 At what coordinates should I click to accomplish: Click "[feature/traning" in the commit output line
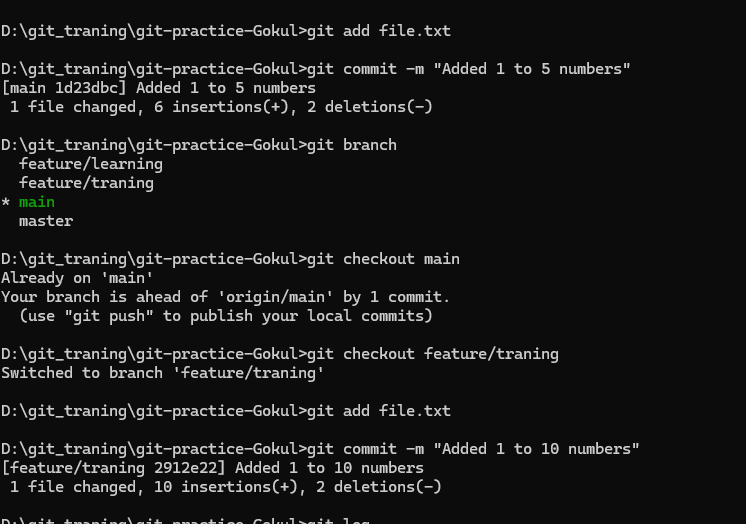coord(68,468)
